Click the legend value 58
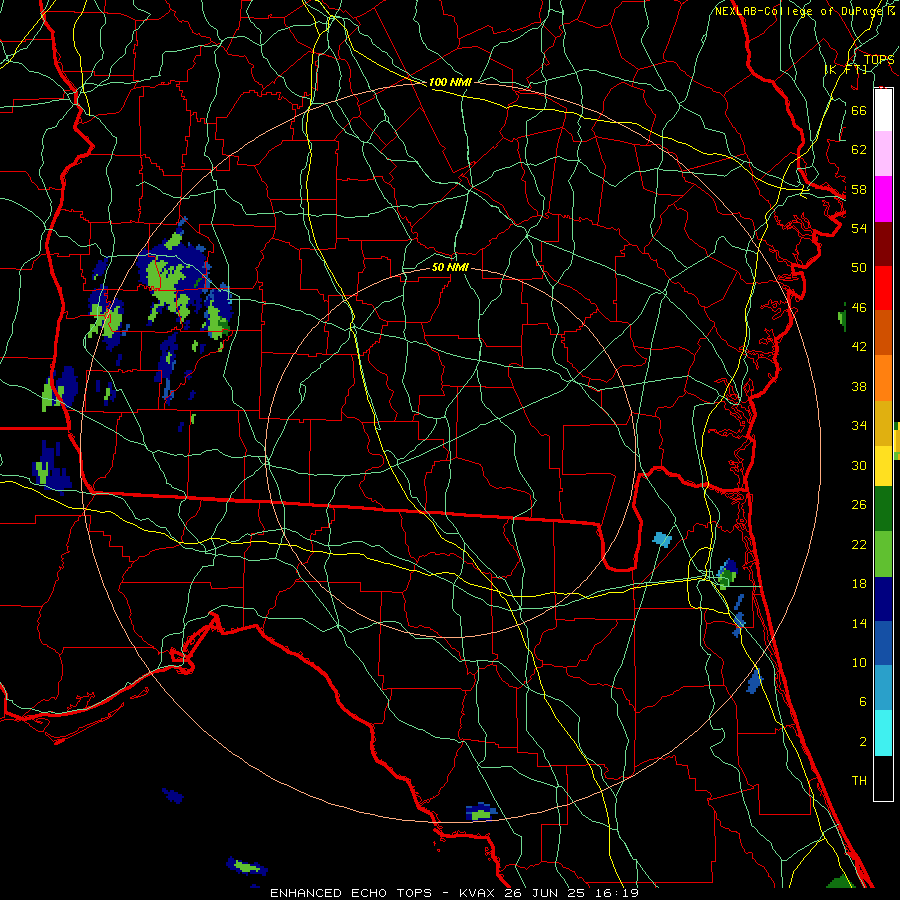 click(859, 189)
